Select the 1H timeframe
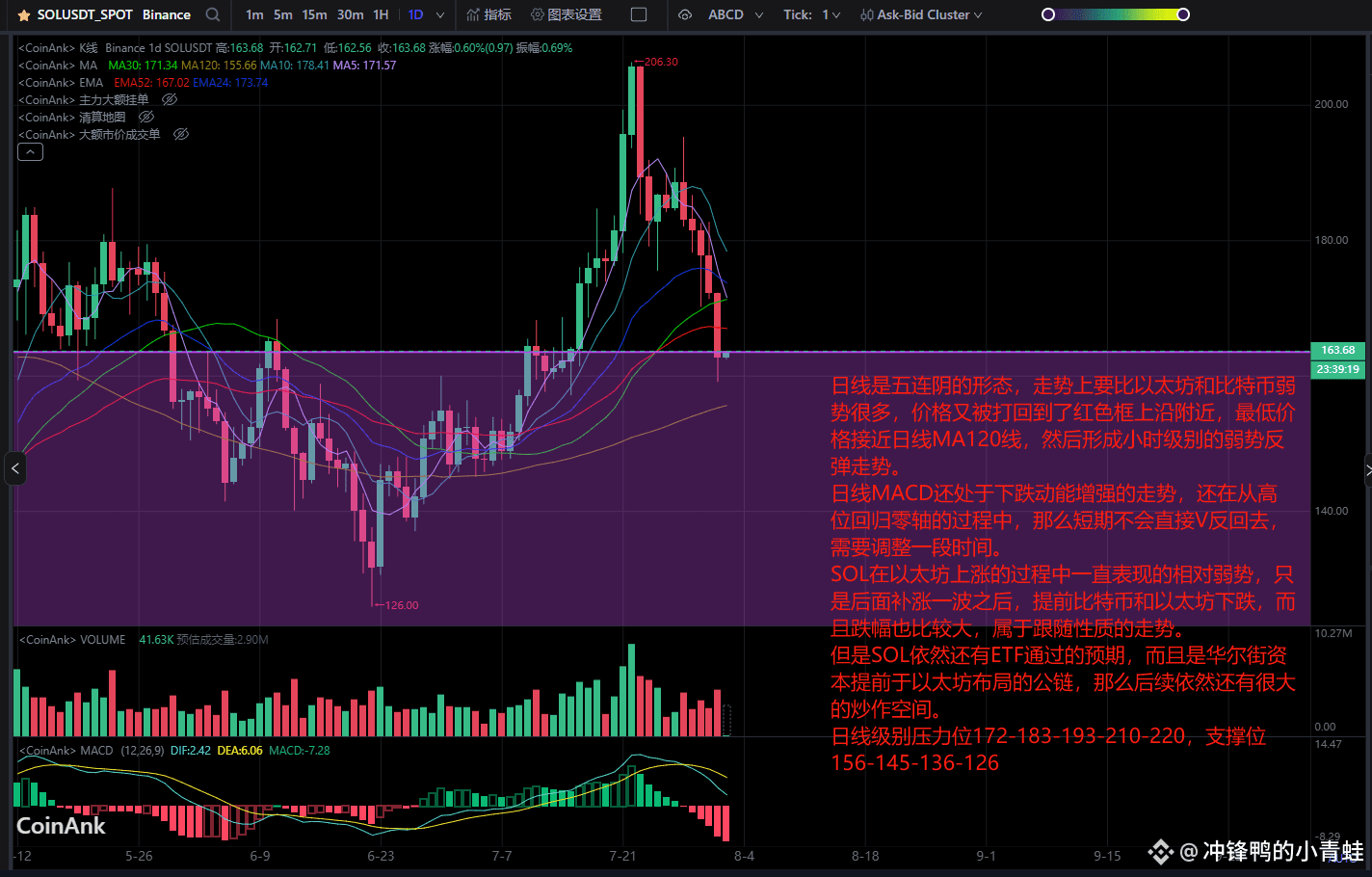This screenshot has height=877, width=1372. point(381,14)
